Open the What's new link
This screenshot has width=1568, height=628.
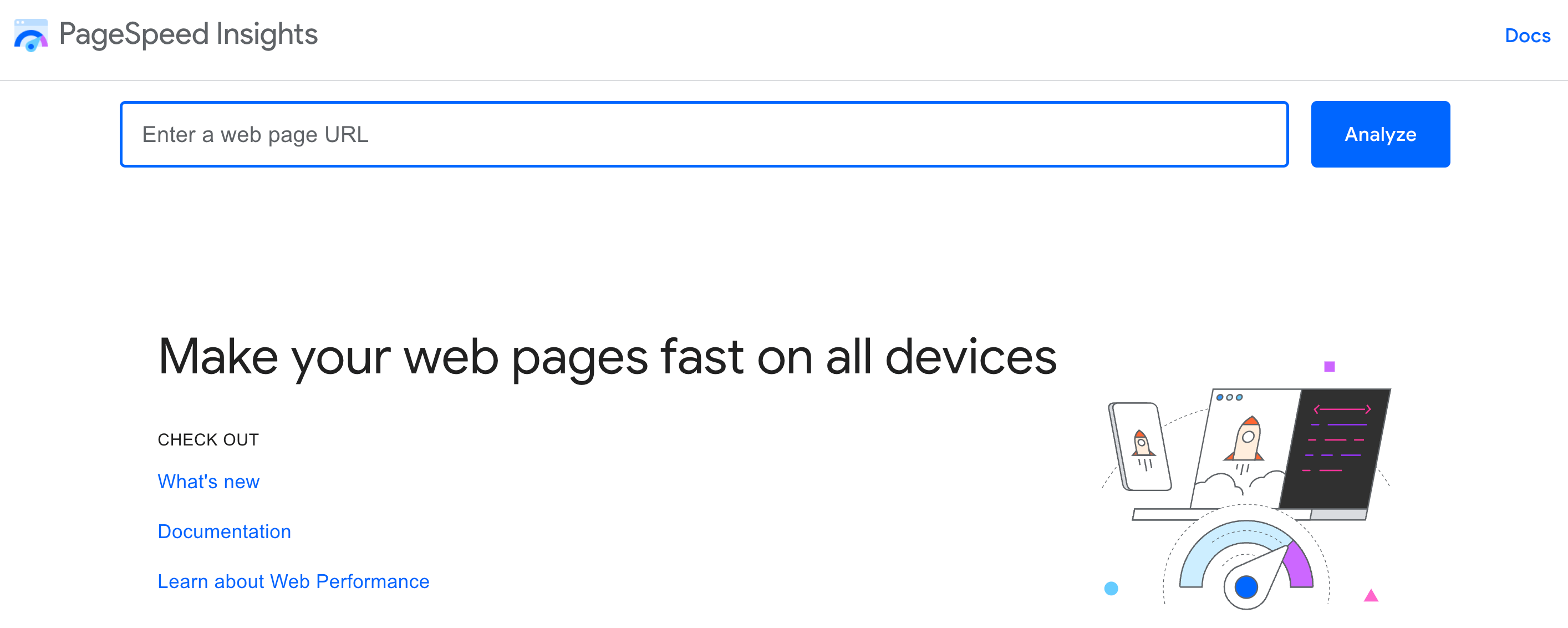209,481
